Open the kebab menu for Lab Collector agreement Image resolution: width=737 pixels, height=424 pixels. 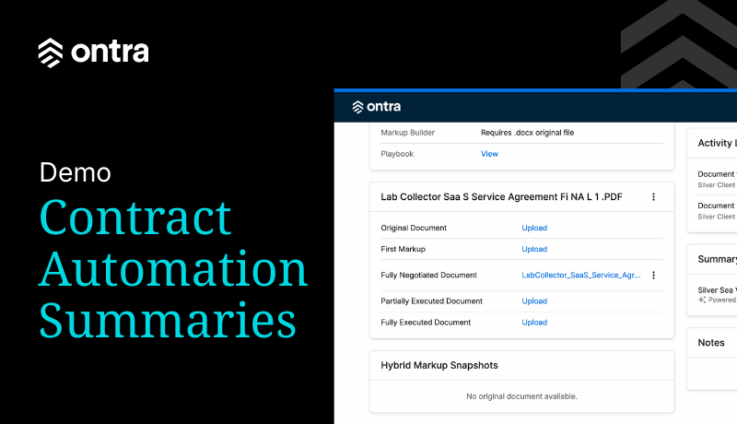click(654, 197)
